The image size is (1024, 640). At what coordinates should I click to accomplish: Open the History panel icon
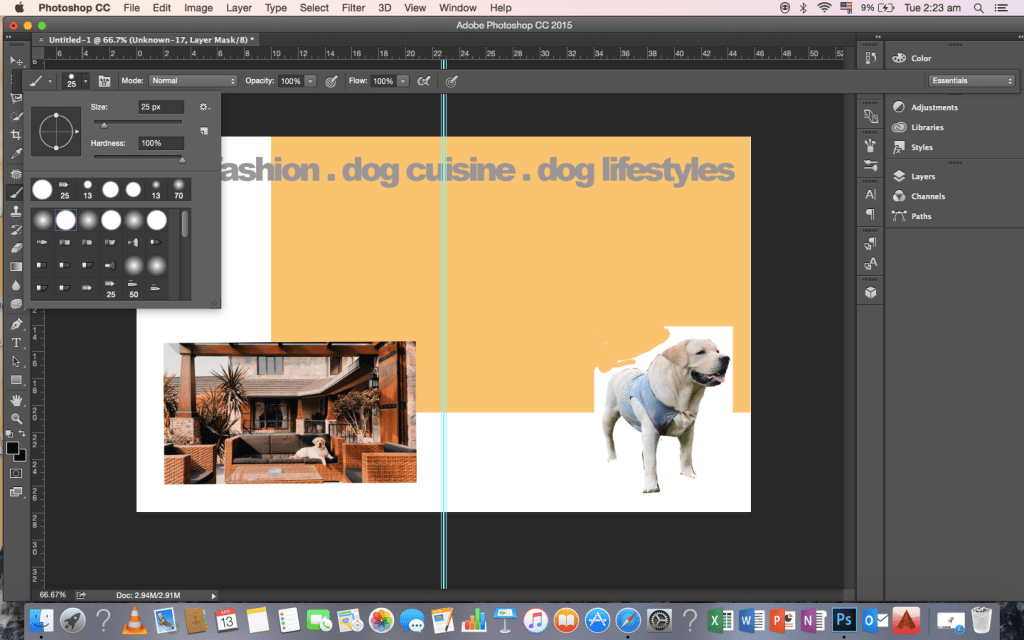click(870, 60)
